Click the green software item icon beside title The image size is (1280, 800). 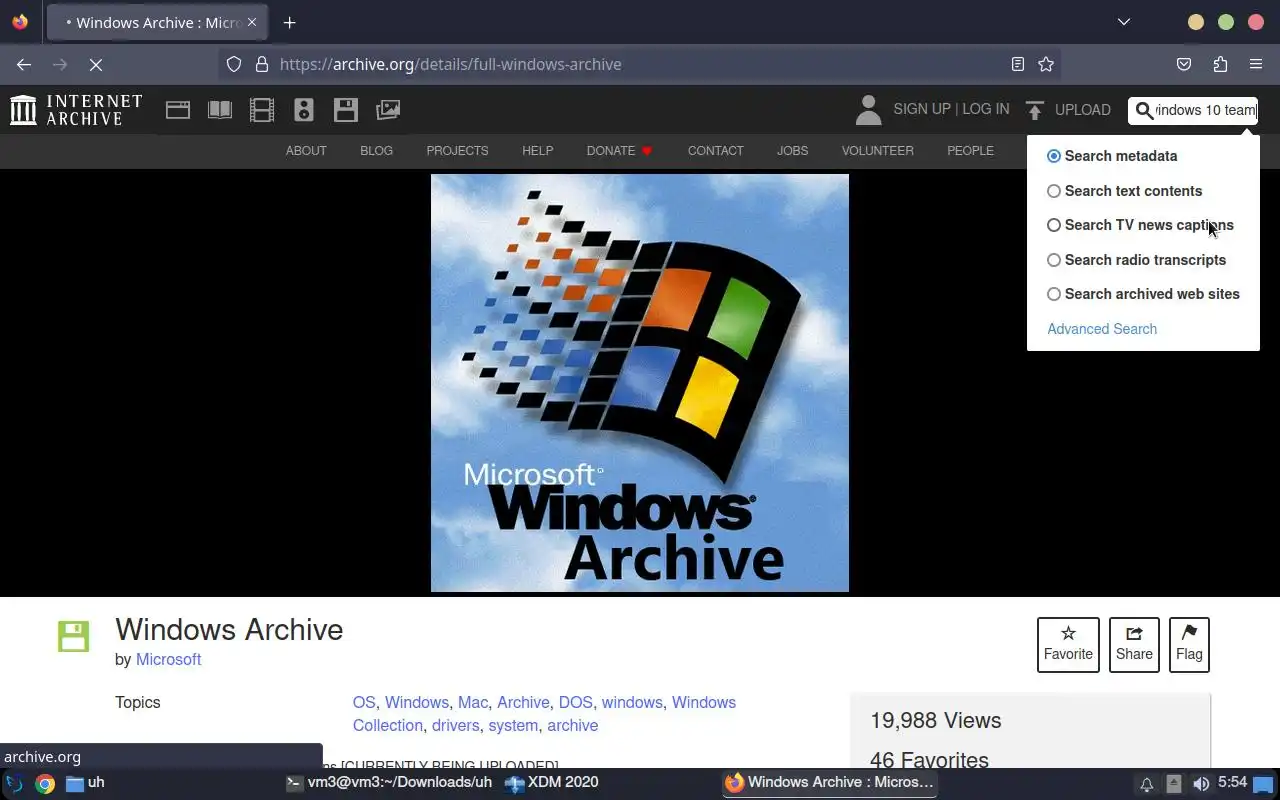pos(73,636)
